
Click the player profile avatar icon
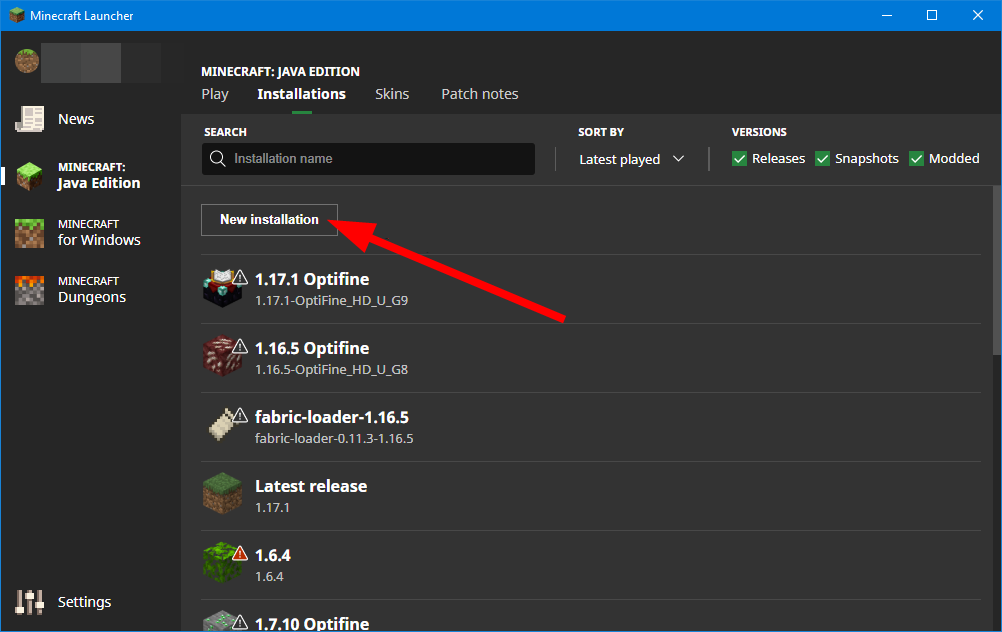click(x=27, y=61)
